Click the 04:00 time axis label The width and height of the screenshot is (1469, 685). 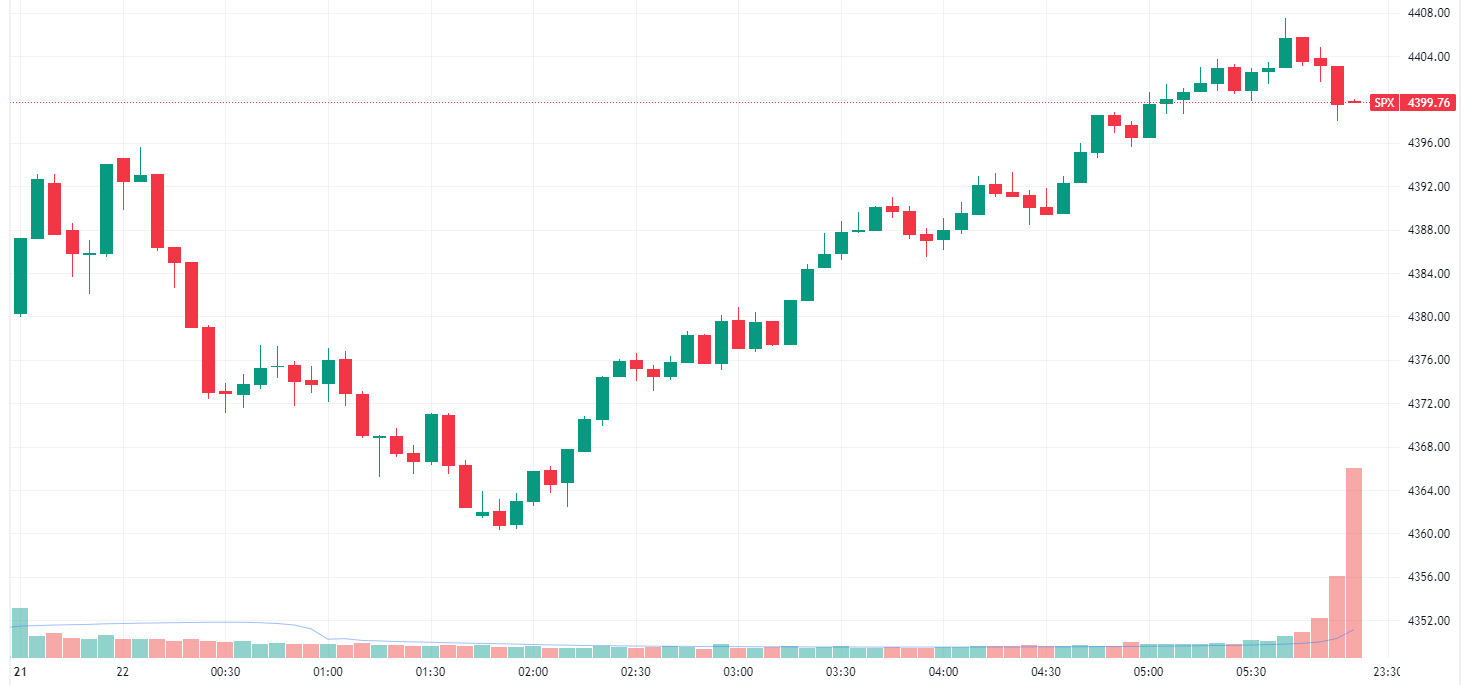pyautogui.click(x=943, y=672)
